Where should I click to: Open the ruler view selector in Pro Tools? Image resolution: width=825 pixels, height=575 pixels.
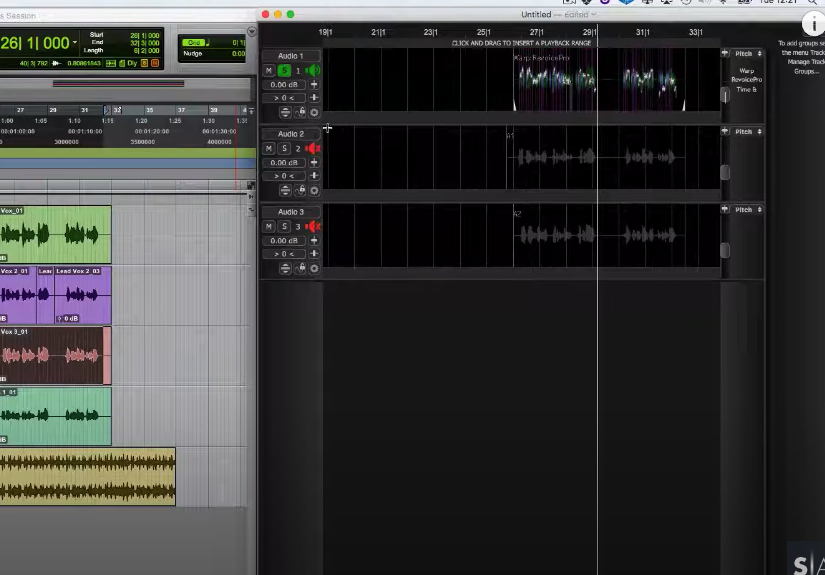[251, 110]
